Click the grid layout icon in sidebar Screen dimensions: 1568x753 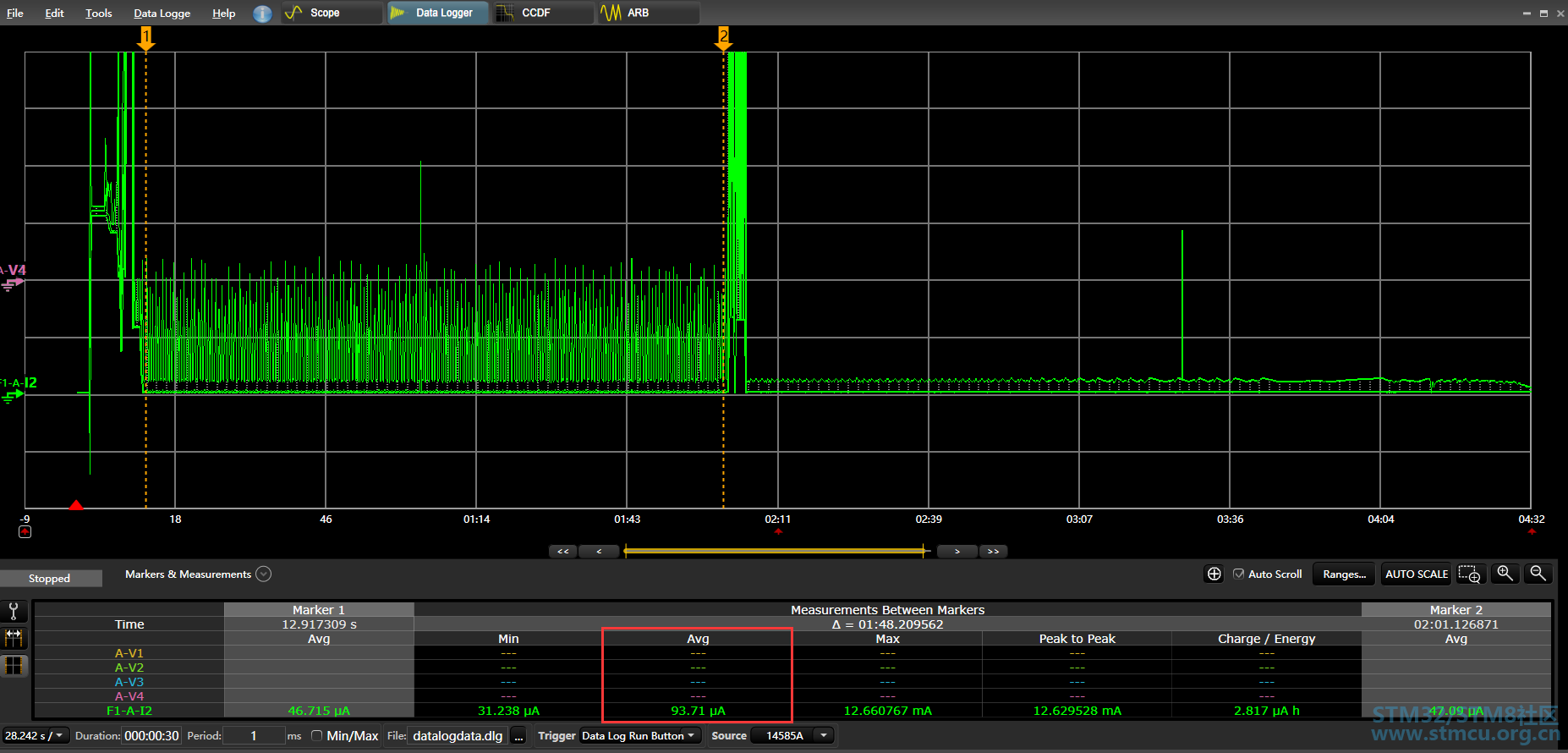pos(14,666)
